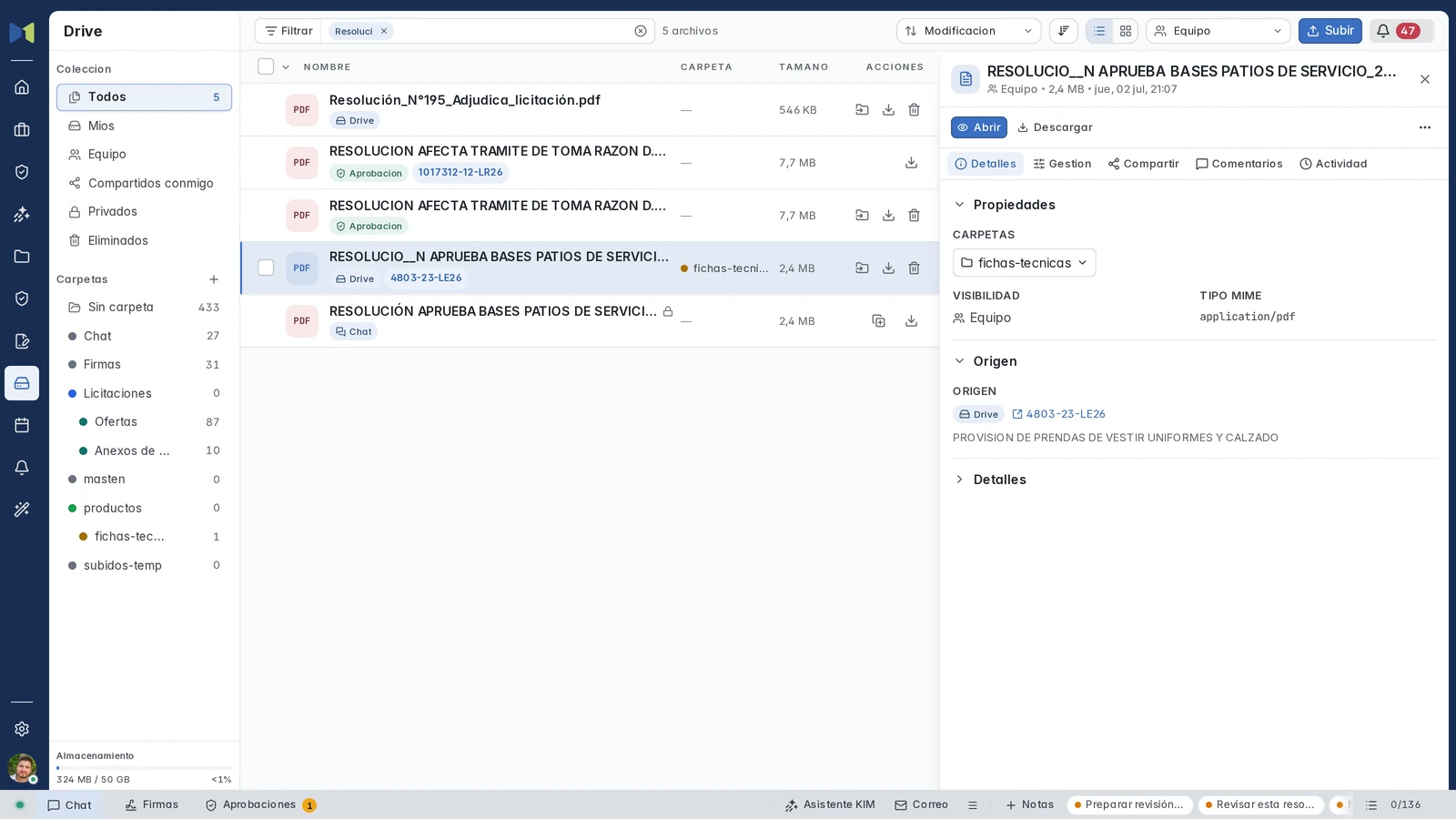Viewport: 1456px width, 819px height.
Task: Open the Modificacion sort dropdown
Action: tap(969, 31)
